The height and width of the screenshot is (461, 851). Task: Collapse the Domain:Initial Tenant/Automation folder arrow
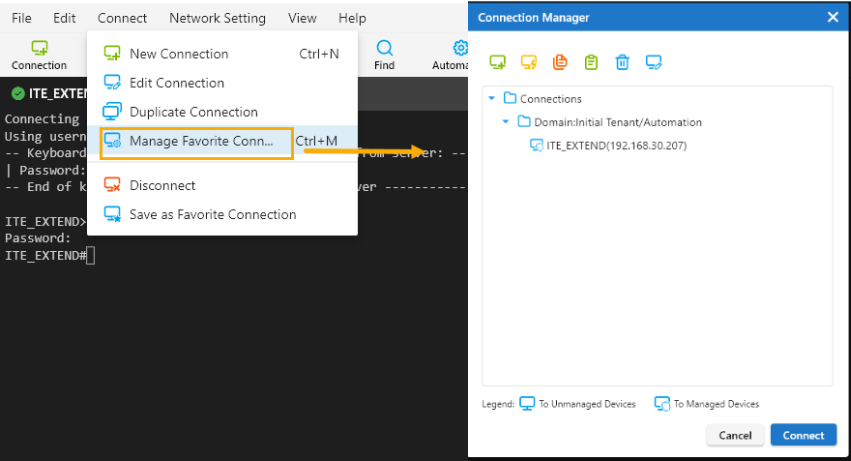tap(506, 122)
